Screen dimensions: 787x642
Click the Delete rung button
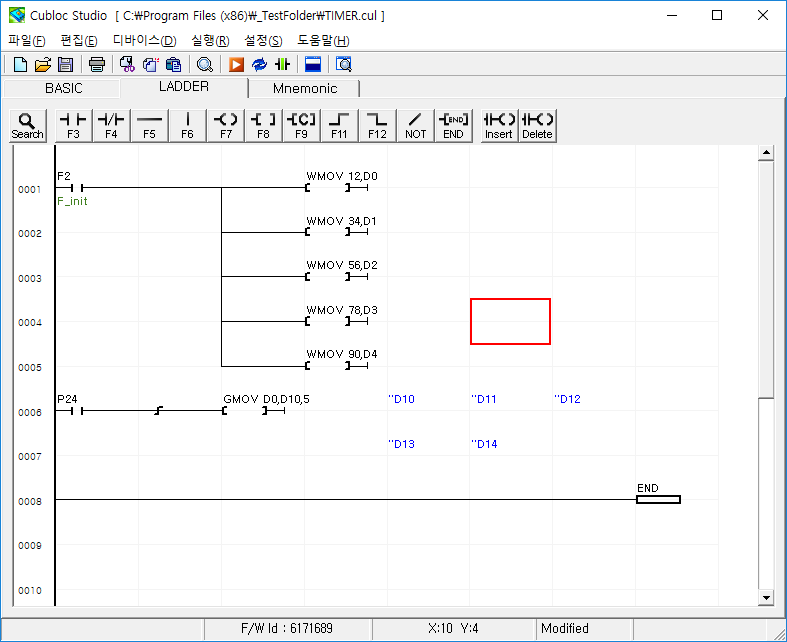537,125
